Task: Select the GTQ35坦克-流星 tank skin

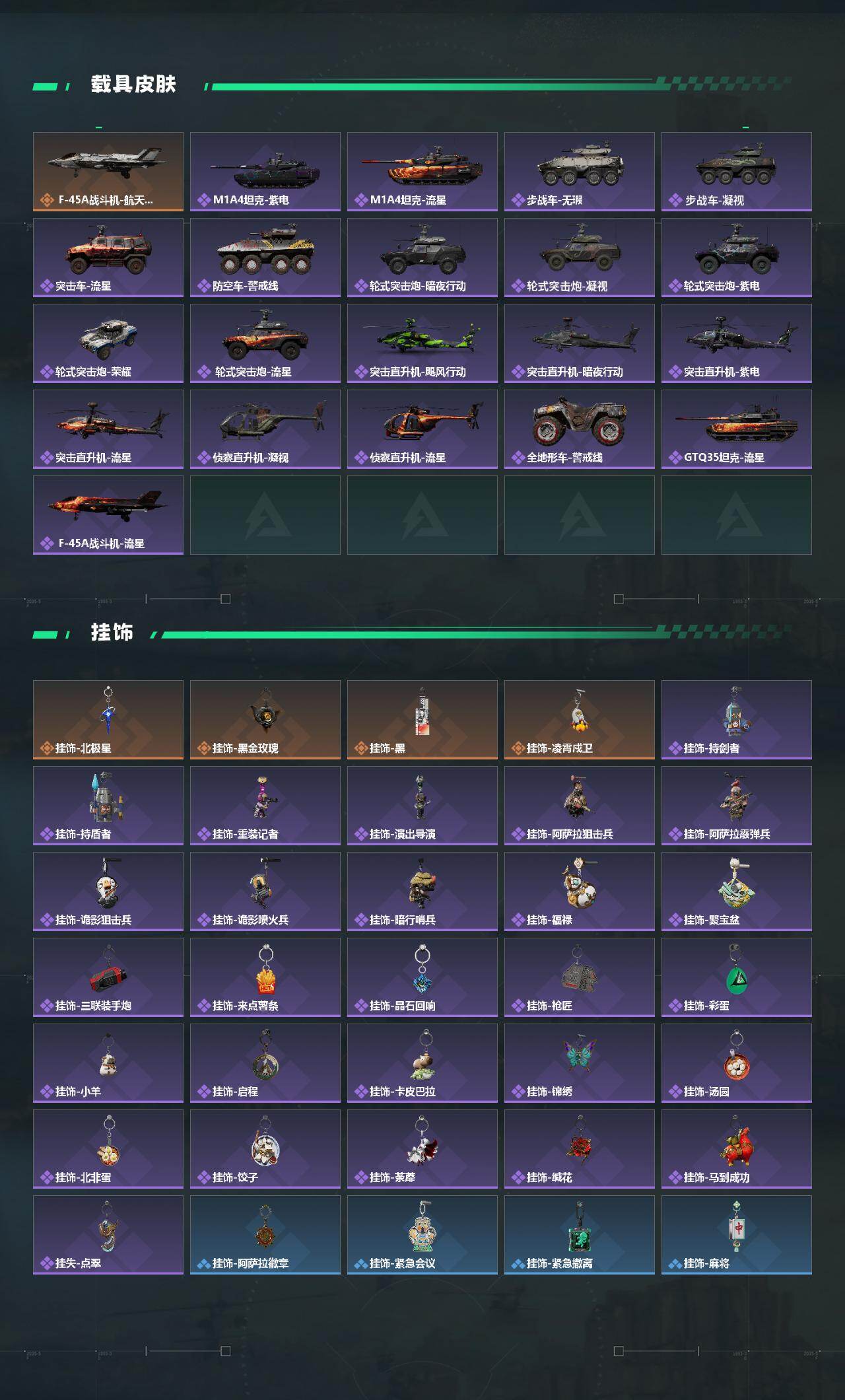Action: (x=737, y=429)
